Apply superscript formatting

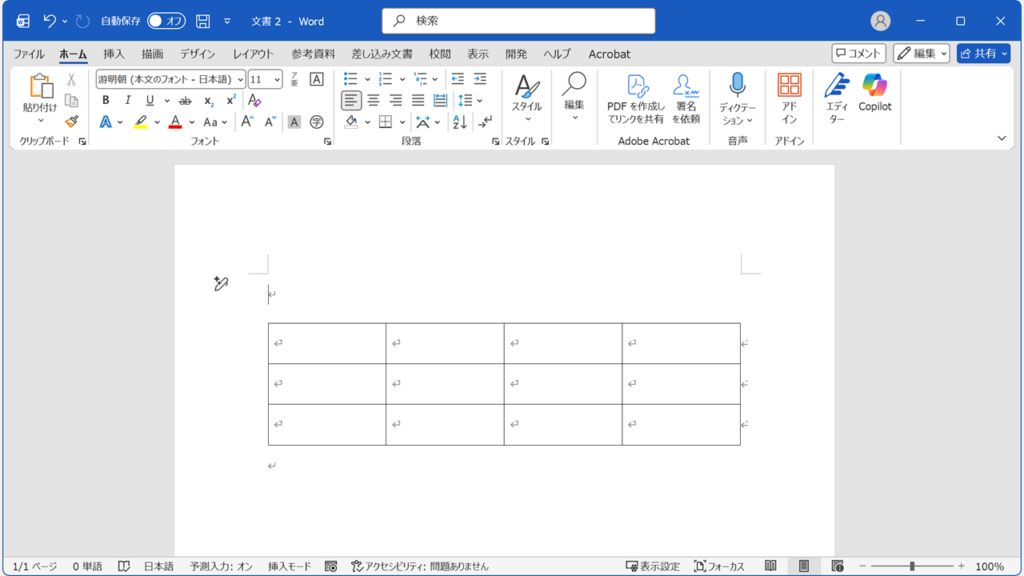(x=230, y=99)
